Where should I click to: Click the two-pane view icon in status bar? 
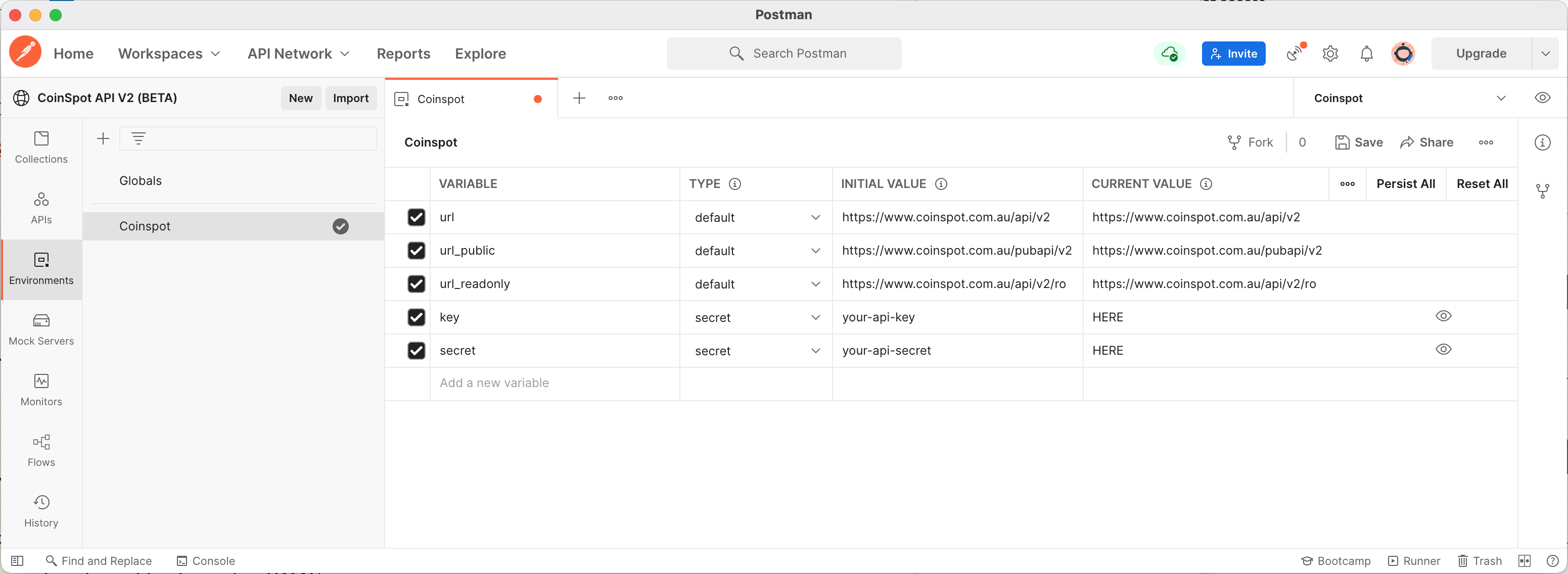1524,560
